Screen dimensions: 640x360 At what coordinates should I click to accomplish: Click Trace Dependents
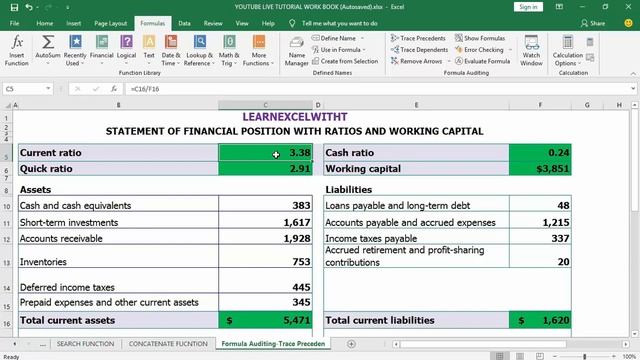(419, 49)
